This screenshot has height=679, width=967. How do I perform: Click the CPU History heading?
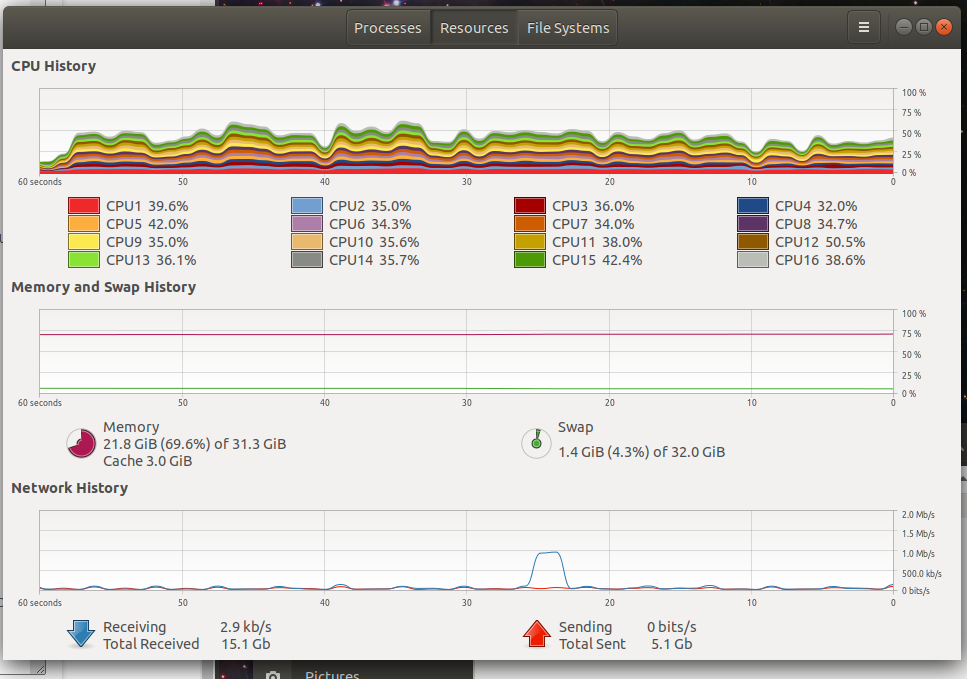click(x=54, y=66)
